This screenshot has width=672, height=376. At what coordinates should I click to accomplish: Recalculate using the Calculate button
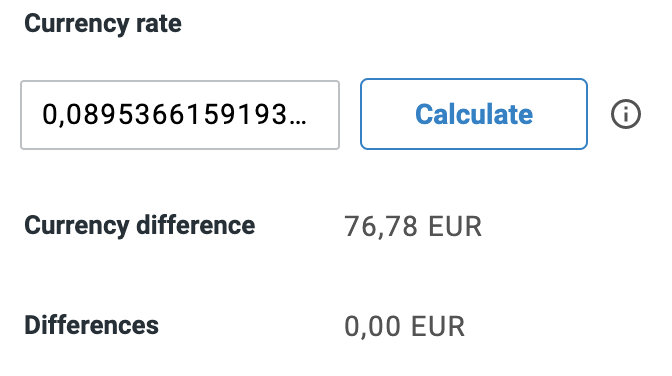(474, 114)
